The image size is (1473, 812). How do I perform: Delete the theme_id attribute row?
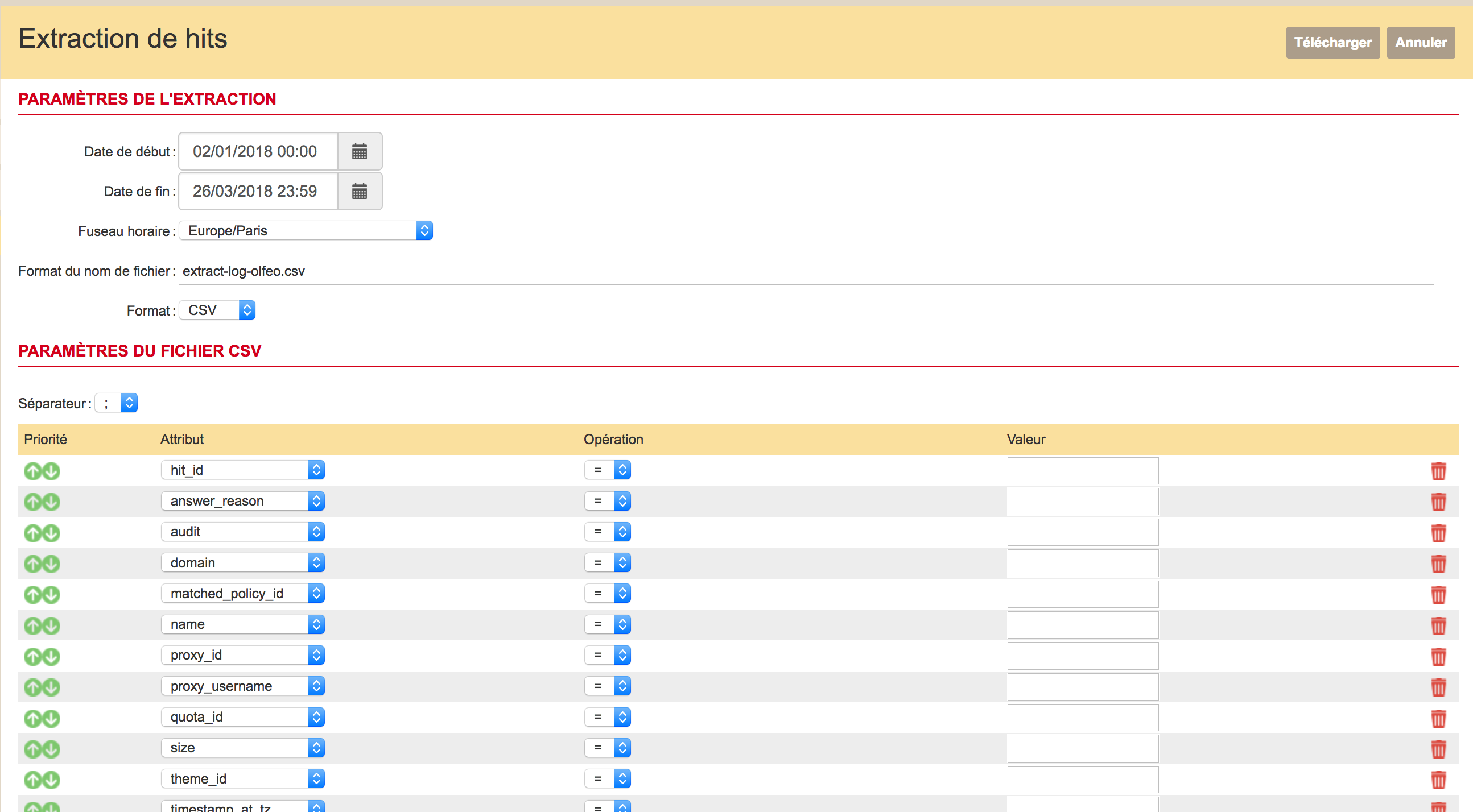pos(1438,780)
